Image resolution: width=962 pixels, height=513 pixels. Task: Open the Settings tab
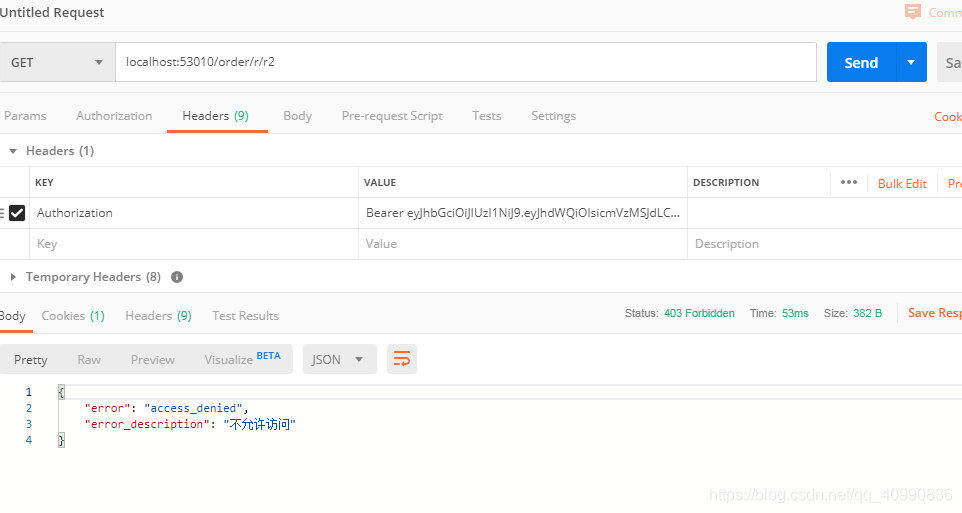[553, 116]
